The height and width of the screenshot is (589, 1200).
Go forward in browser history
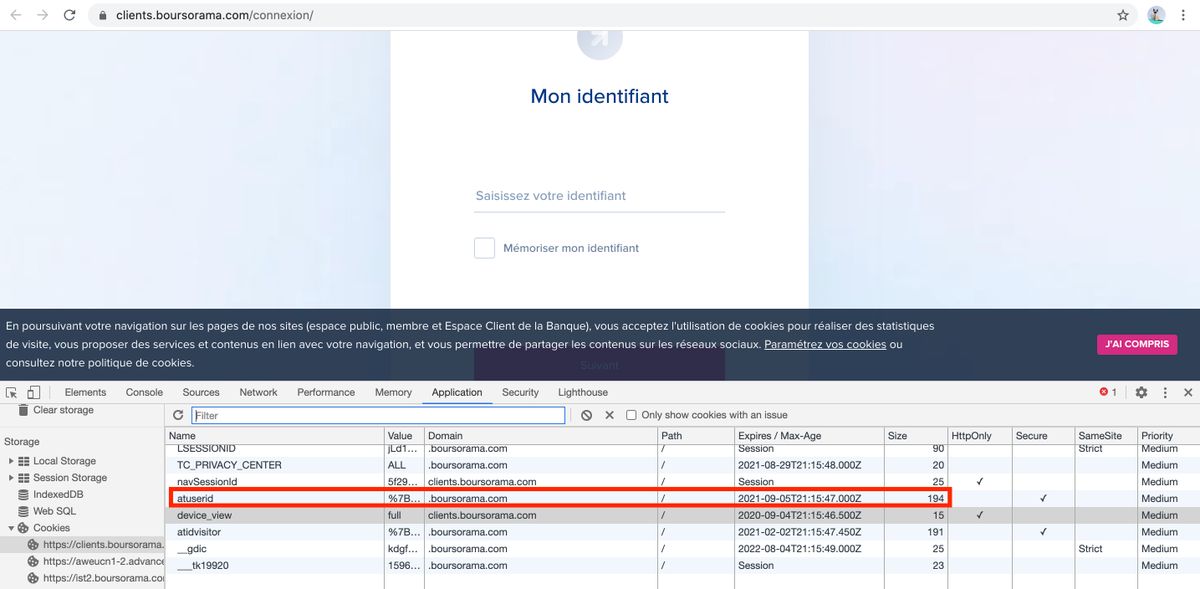pos(42,15)
